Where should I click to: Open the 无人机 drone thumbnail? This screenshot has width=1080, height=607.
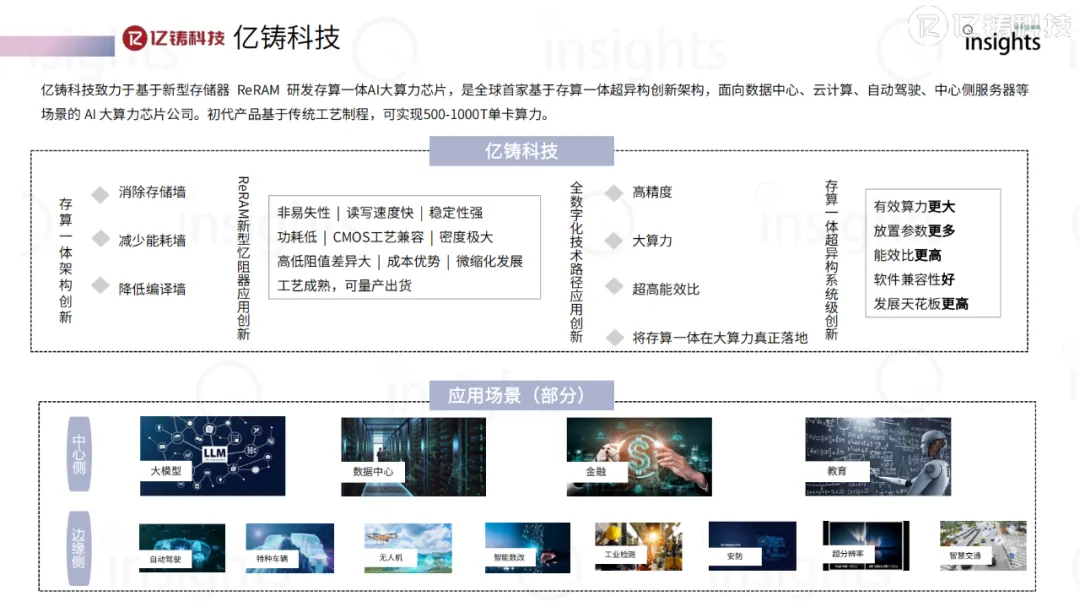408,548
